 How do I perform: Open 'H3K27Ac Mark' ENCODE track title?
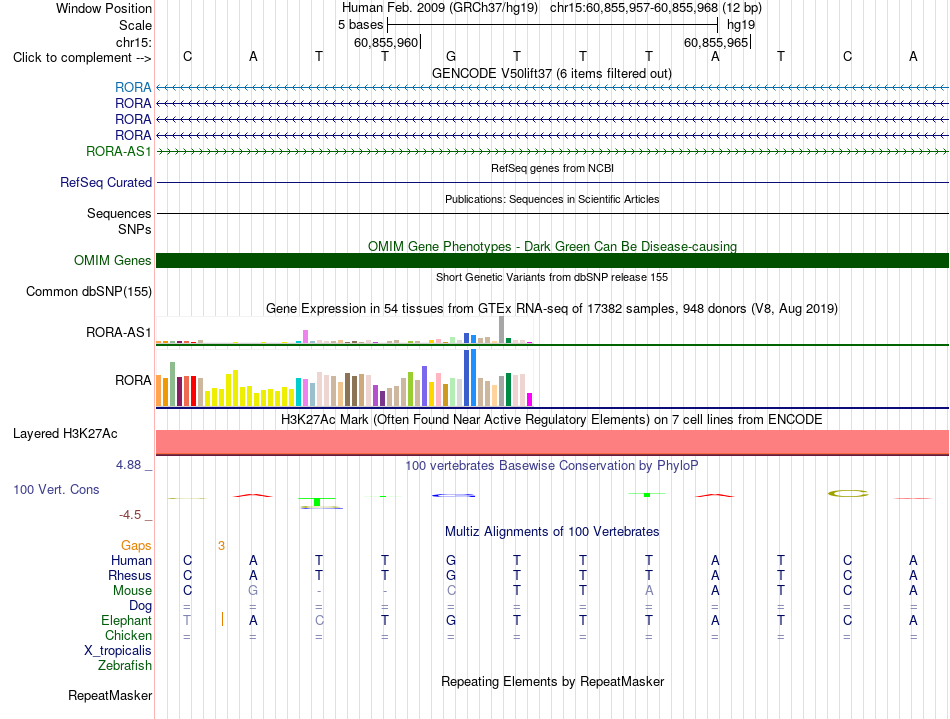(552, 419)
